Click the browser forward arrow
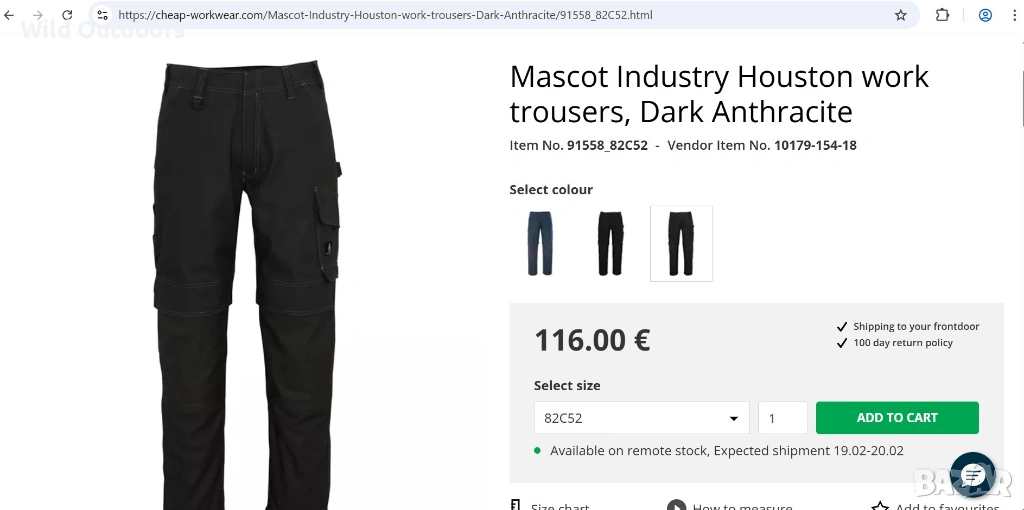 tap(38, 15)
